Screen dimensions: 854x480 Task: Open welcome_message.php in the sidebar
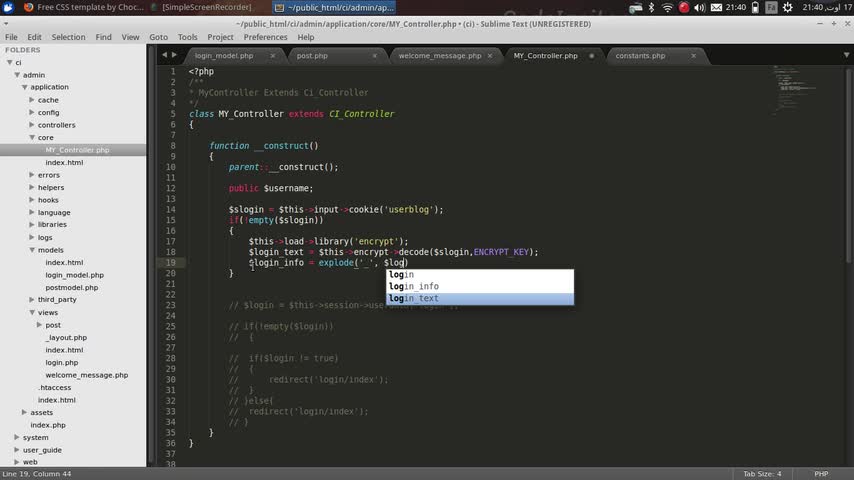click(87, 375)
